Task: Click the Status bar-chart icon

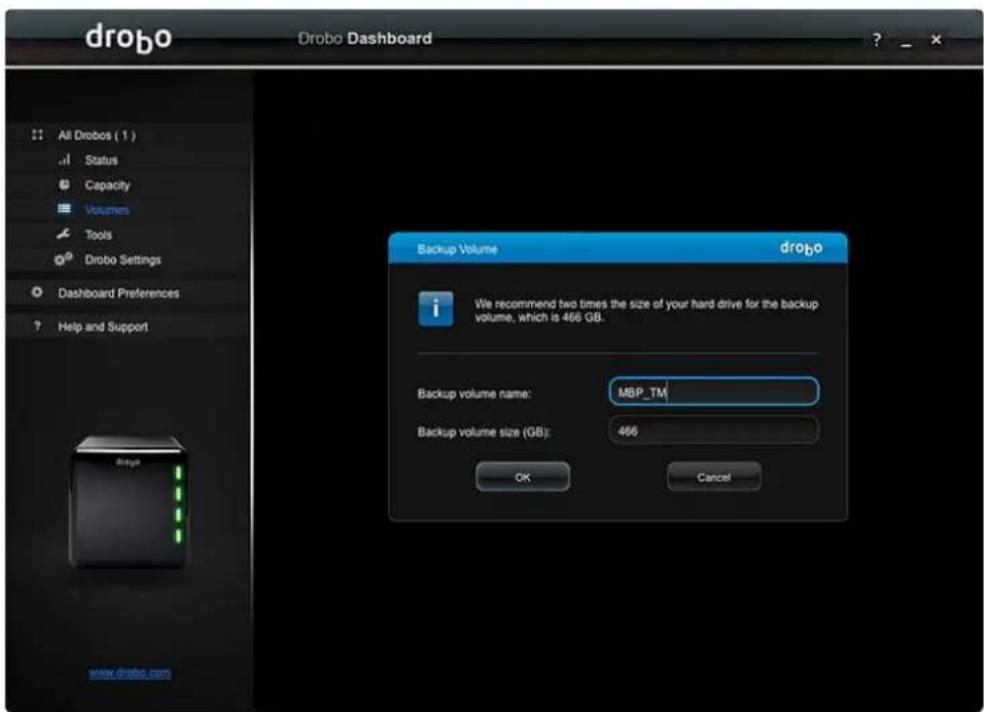Action: [x=65, y=159]
